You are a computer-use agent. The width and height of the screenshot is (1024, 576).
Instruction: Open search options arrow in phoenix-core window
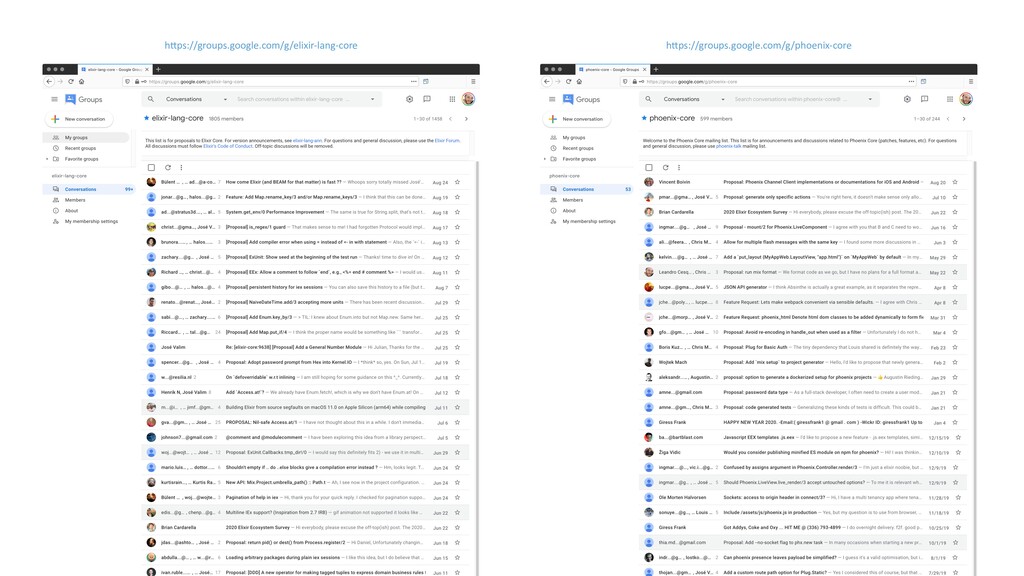pyautogui.click(x=871, y=99)
